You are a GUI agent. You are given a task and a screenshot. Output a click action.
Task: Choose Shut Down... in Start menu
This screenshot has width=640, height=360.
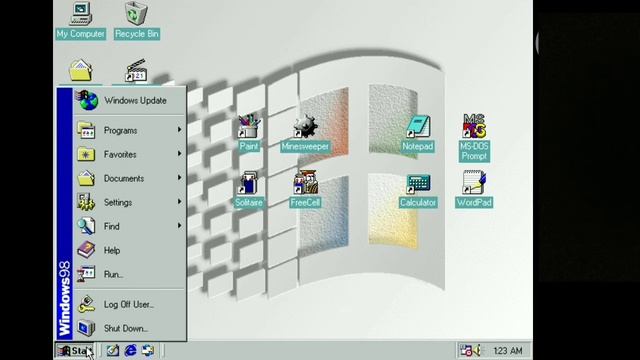[130, 329]
